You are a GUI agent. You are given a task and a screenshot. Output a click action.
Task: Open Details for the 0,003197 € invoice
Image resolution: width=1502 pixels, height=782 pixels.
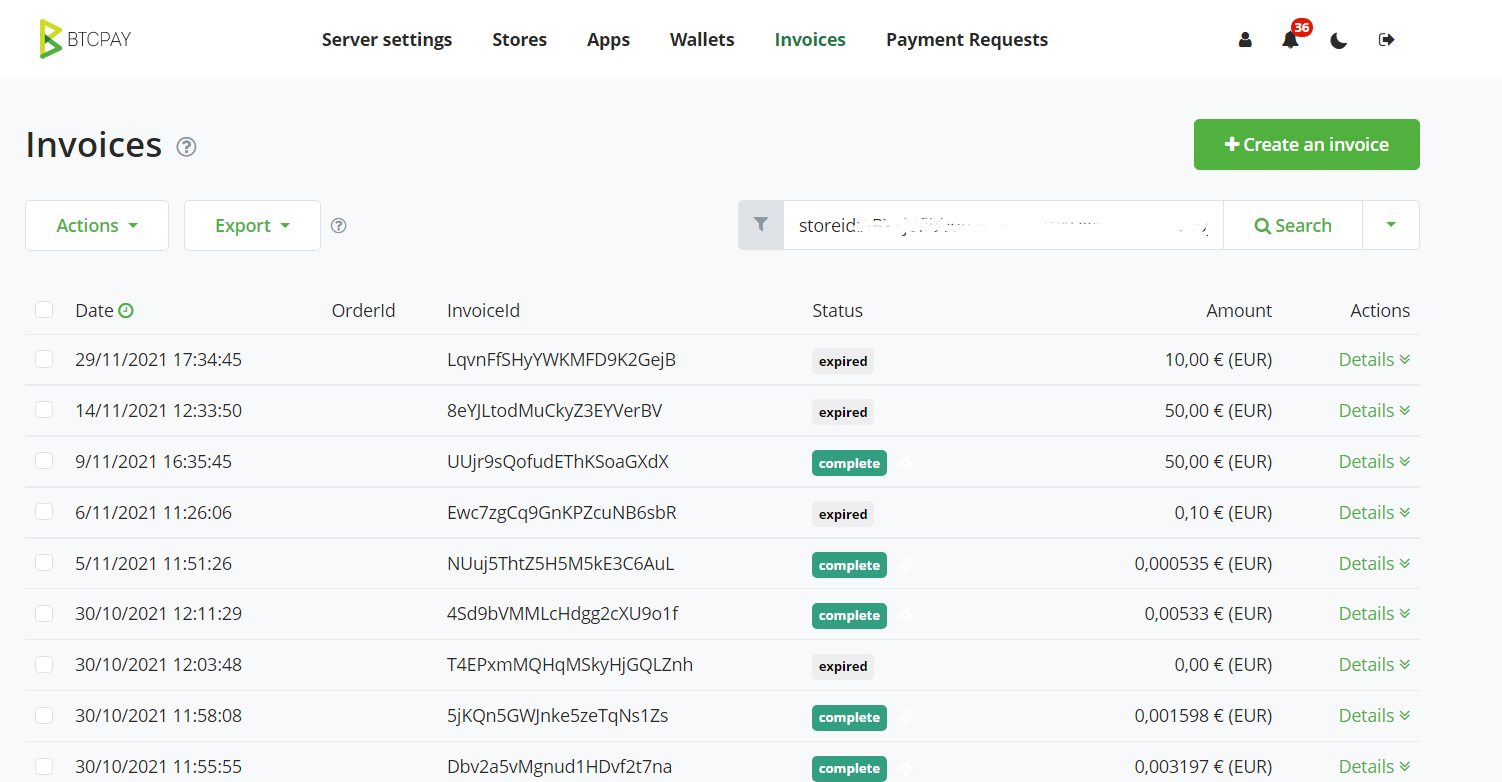click(x=1375, y=766)
